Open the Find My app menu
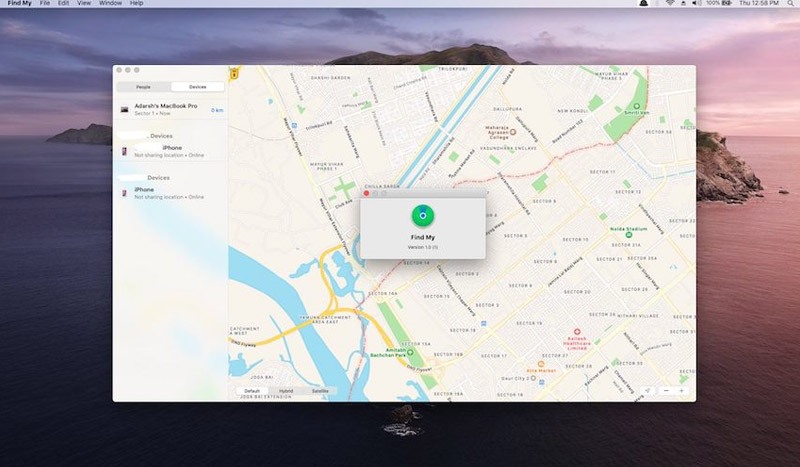The image size is (800, 467). click(19, 3)
